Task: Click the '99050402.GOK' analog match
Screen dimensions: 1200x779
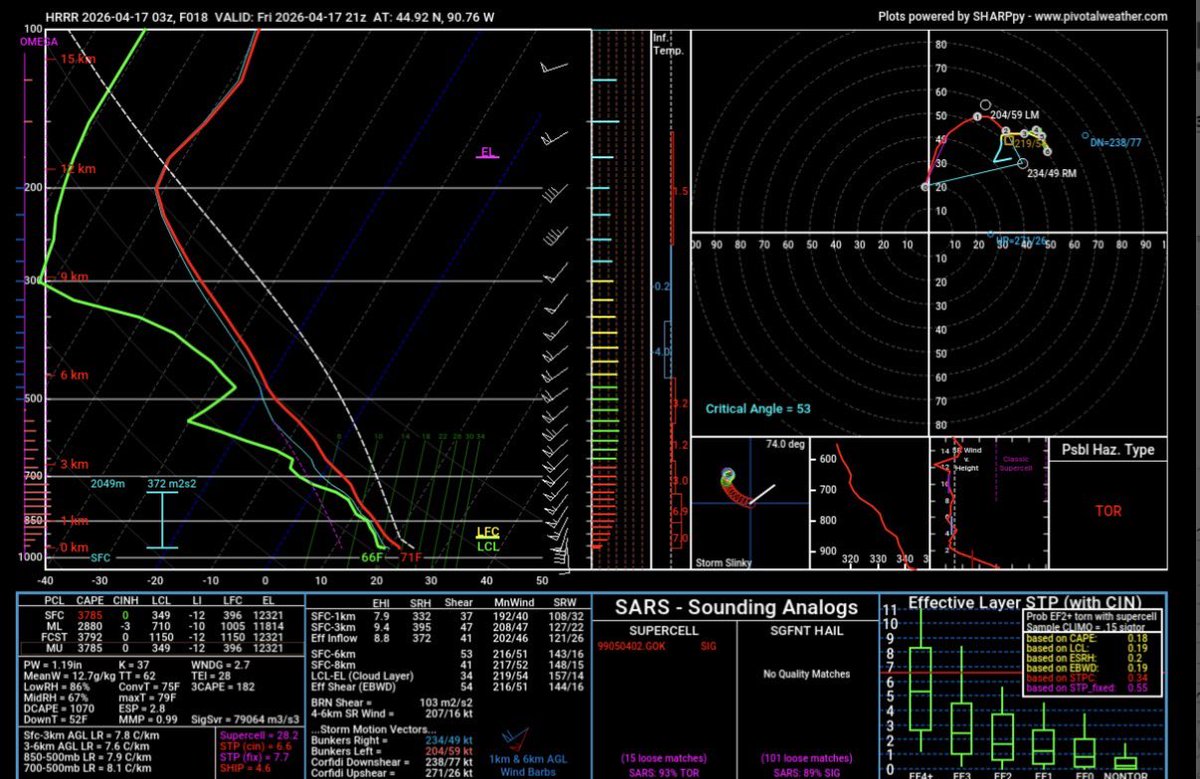Action: click(x=631, y=647)
